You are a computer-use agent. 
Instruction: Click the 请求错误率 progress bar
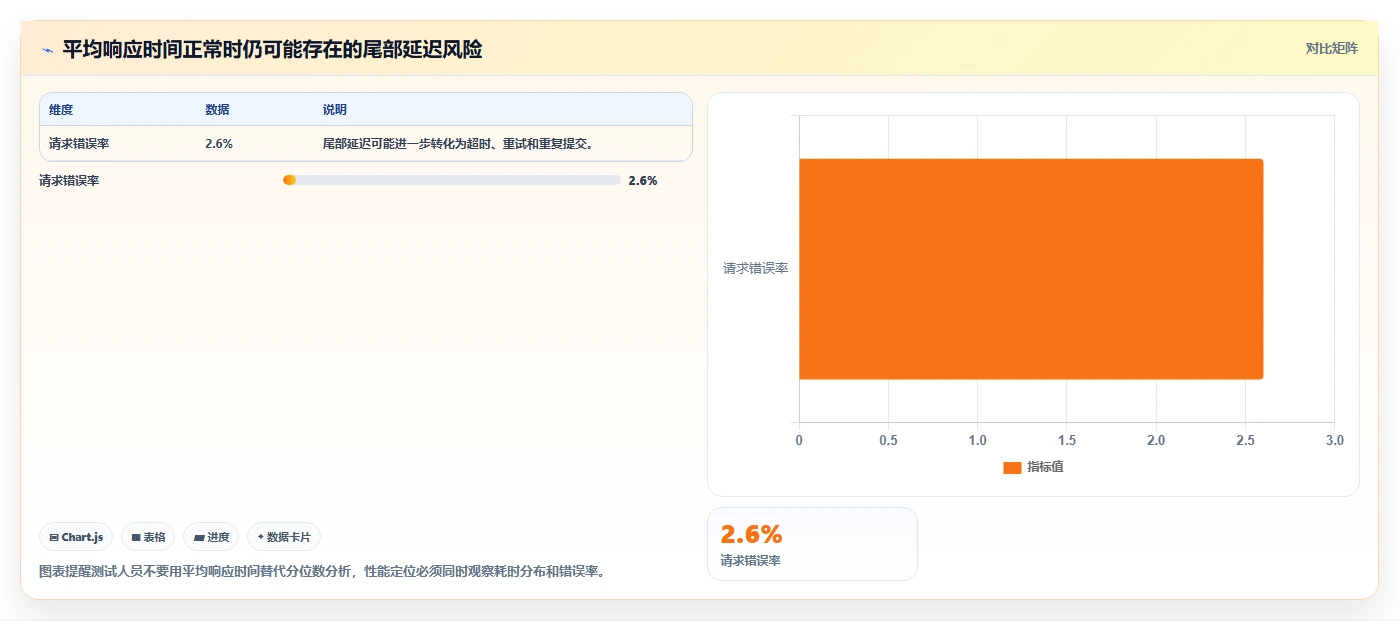point(452,180)
